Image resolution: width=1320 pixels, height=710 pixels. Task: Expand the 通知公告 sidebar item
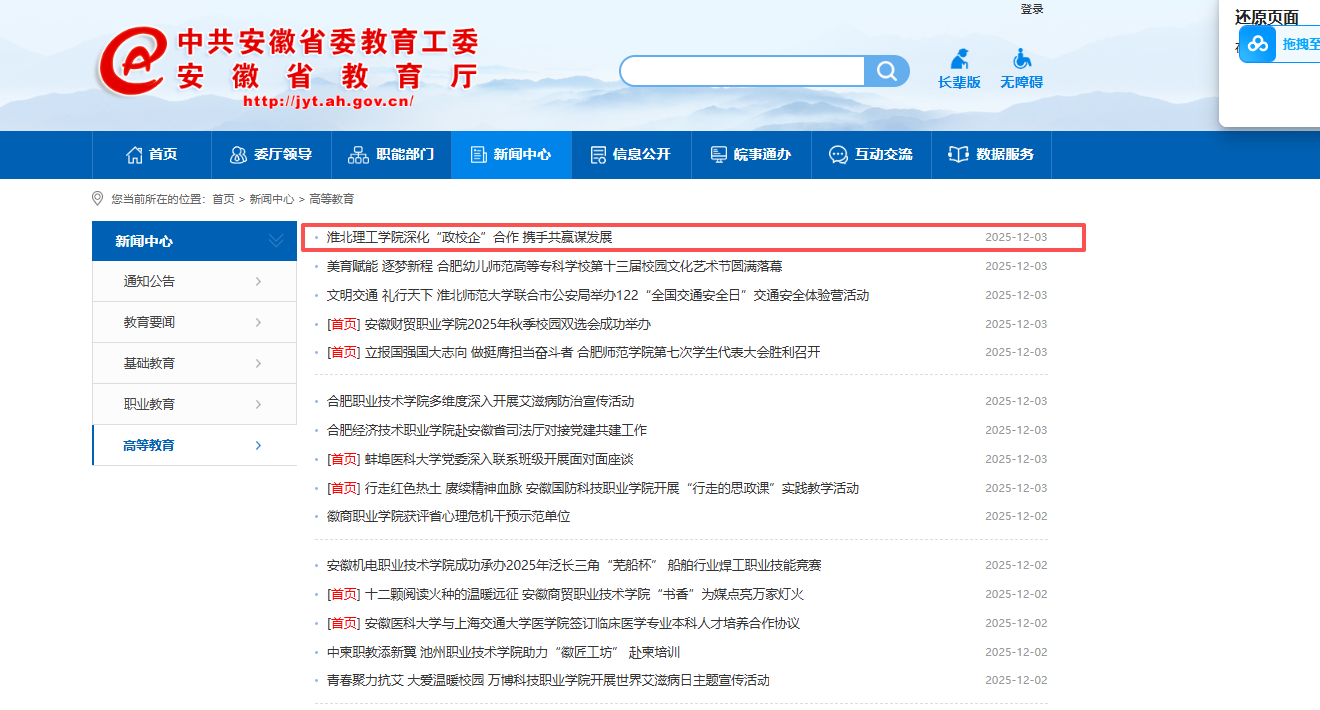(258, 282)
